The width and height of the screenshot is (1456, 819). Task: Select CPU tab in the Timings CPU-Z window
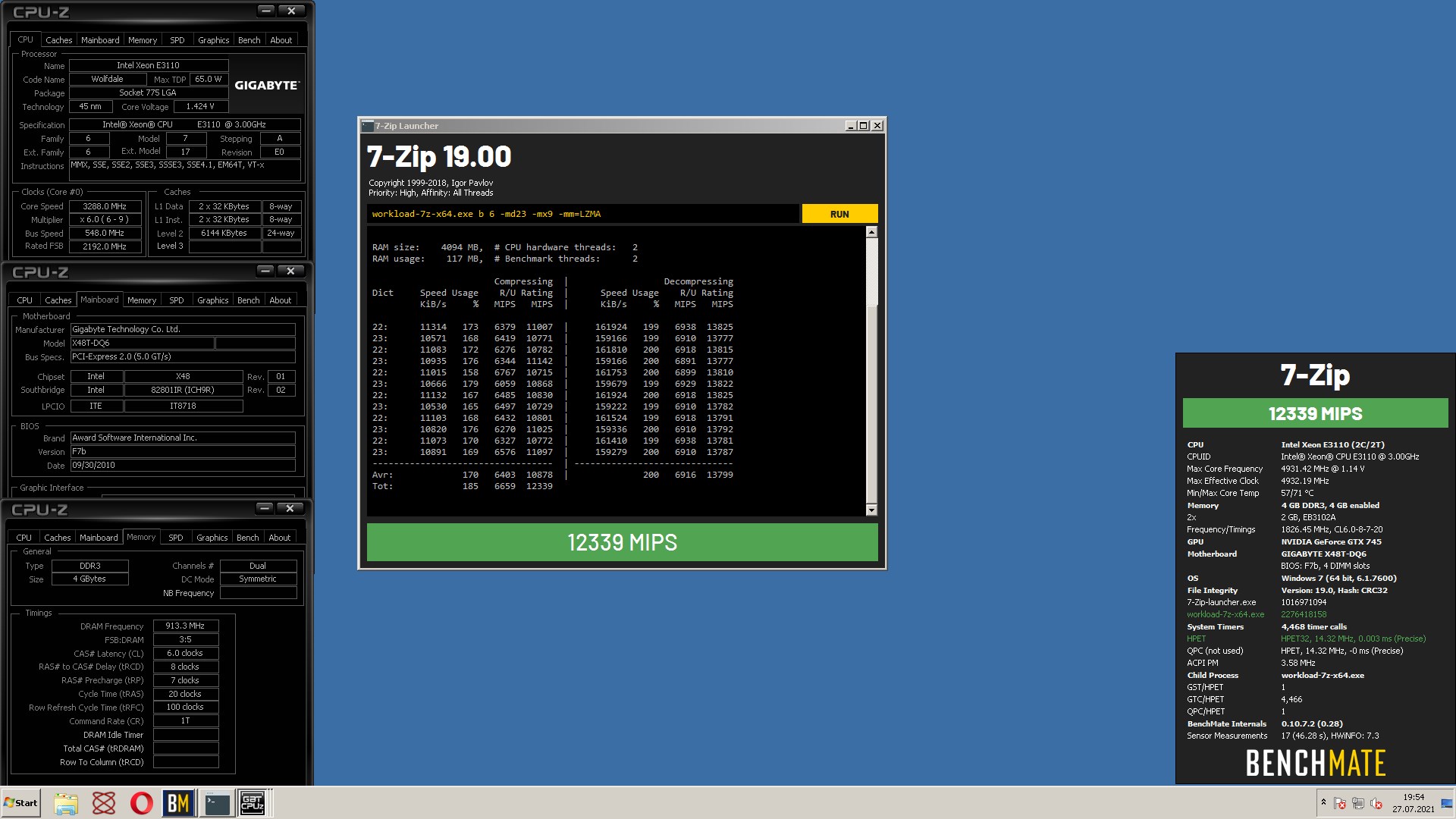[x=24, y=538]
